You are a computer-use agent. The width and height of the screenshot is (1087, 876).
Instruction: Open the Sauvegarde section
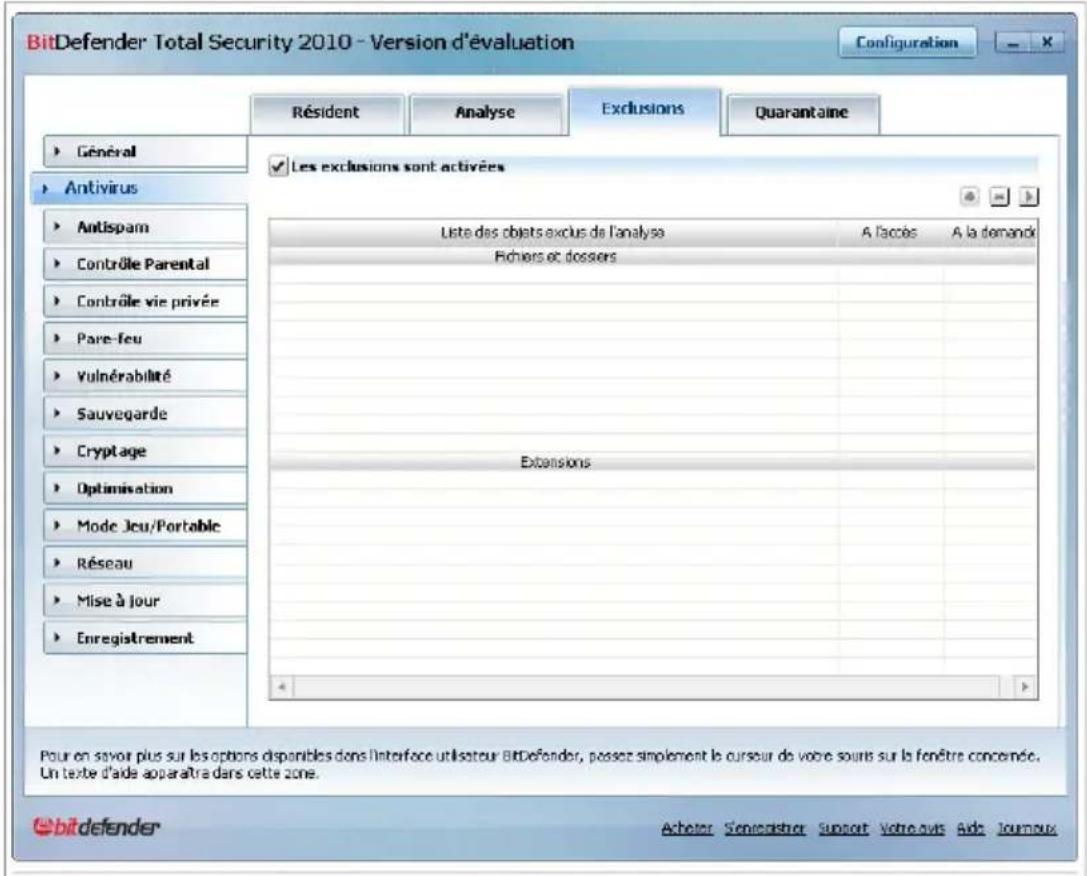coord(146,414)
